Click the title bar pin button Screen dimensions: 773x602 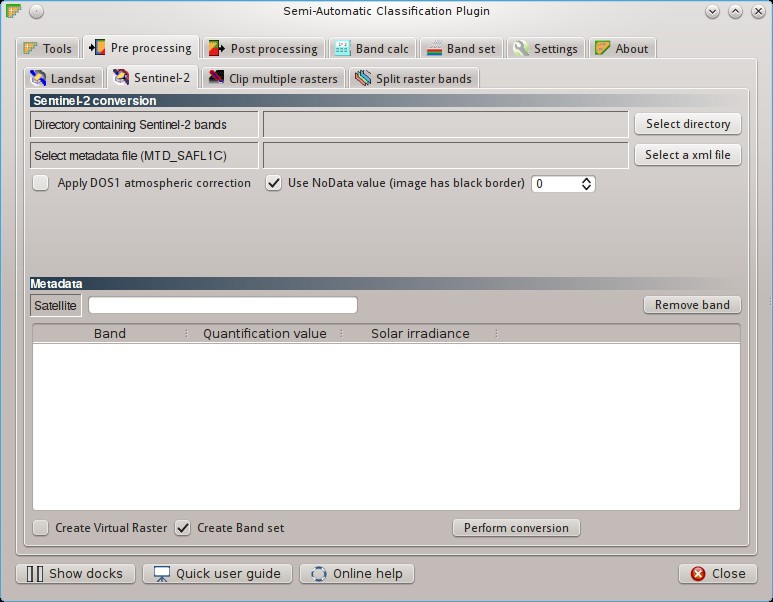point(36,11)
